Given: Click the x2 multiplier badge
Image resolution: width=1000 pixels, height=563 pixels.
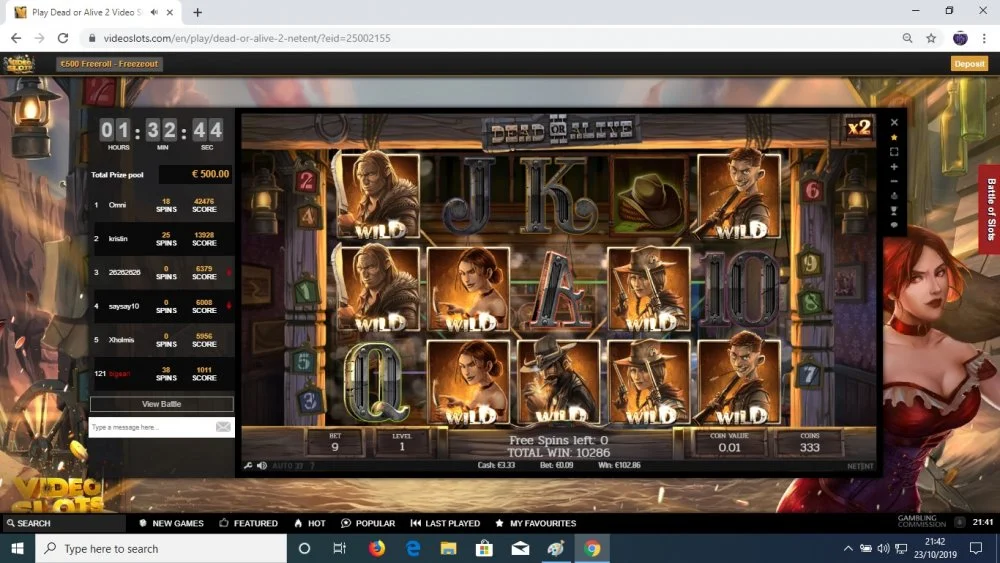Looking at the screenshot, I should point(858,128).
